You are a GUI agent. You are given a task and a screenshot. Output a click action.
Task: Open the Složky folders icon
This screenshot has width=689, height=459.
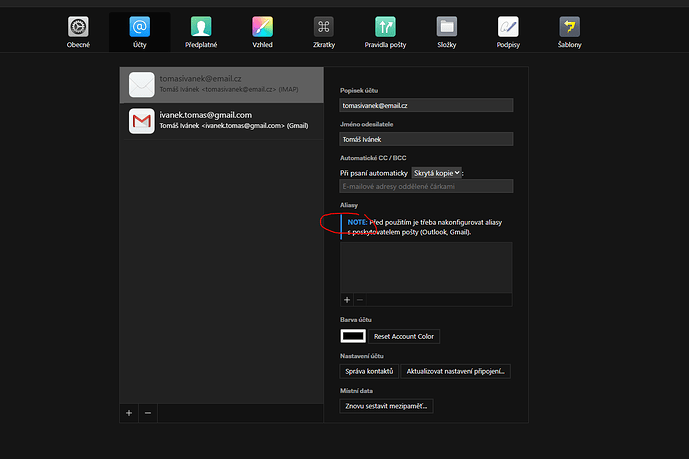[x=447, y=27]
